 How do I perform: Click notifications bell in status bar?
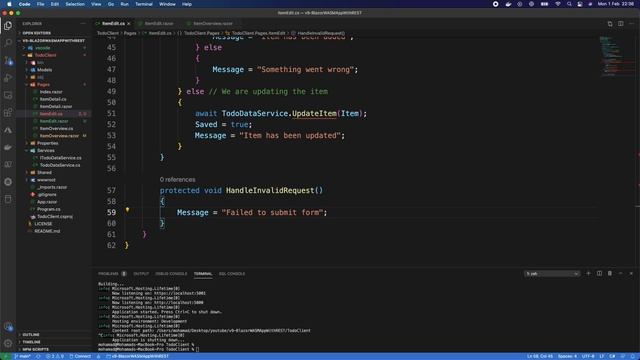pos(633,356)
